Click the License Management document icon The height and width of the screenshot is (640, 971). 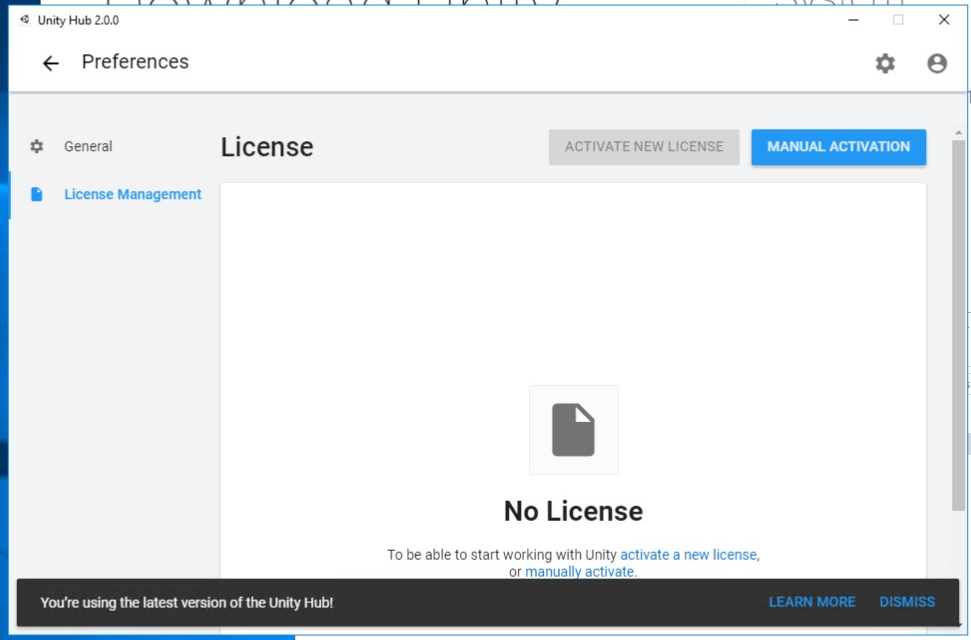[37, 195]
